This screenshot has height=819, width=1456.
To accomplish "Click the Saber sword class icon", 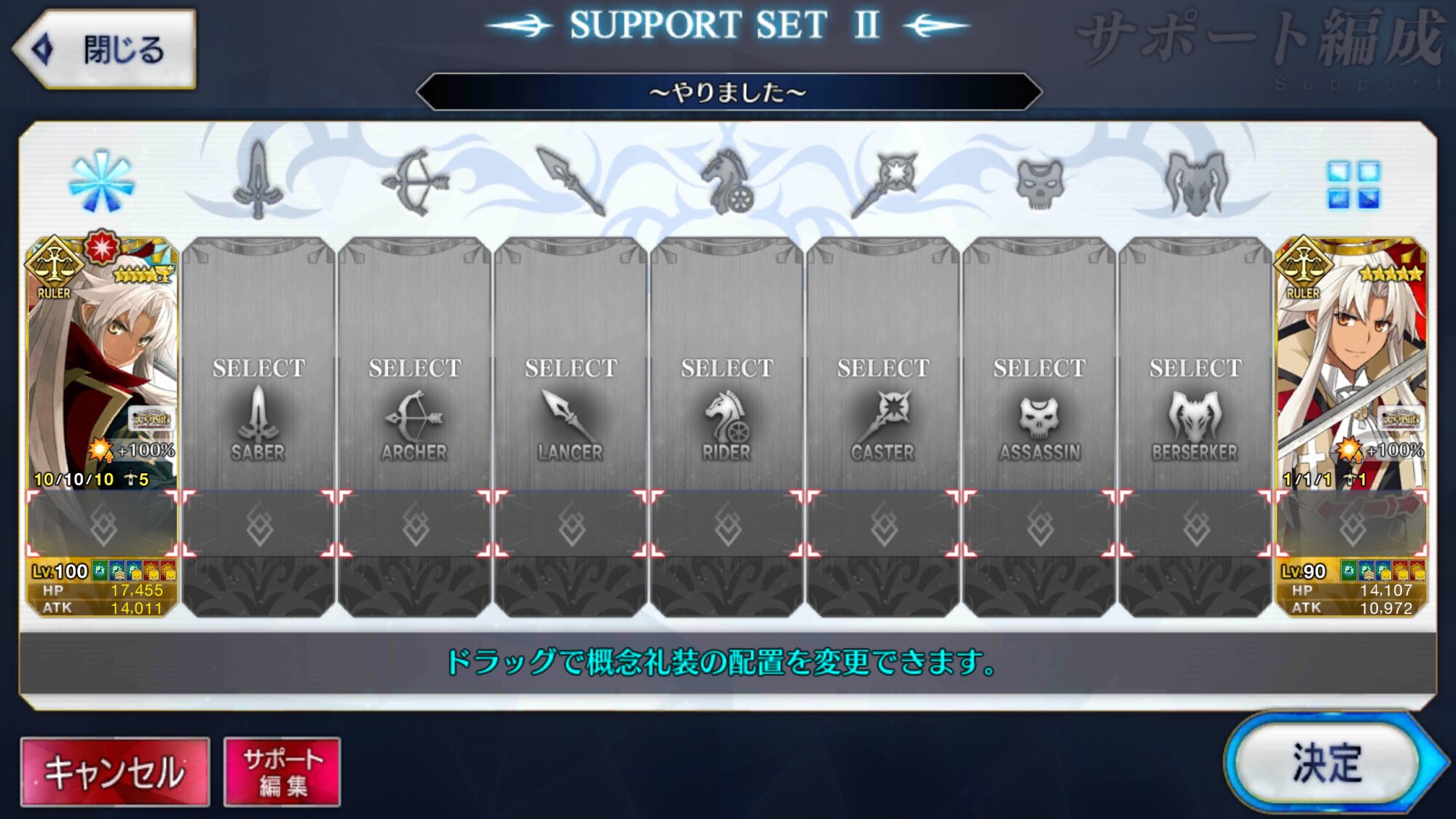I will 258,181.
